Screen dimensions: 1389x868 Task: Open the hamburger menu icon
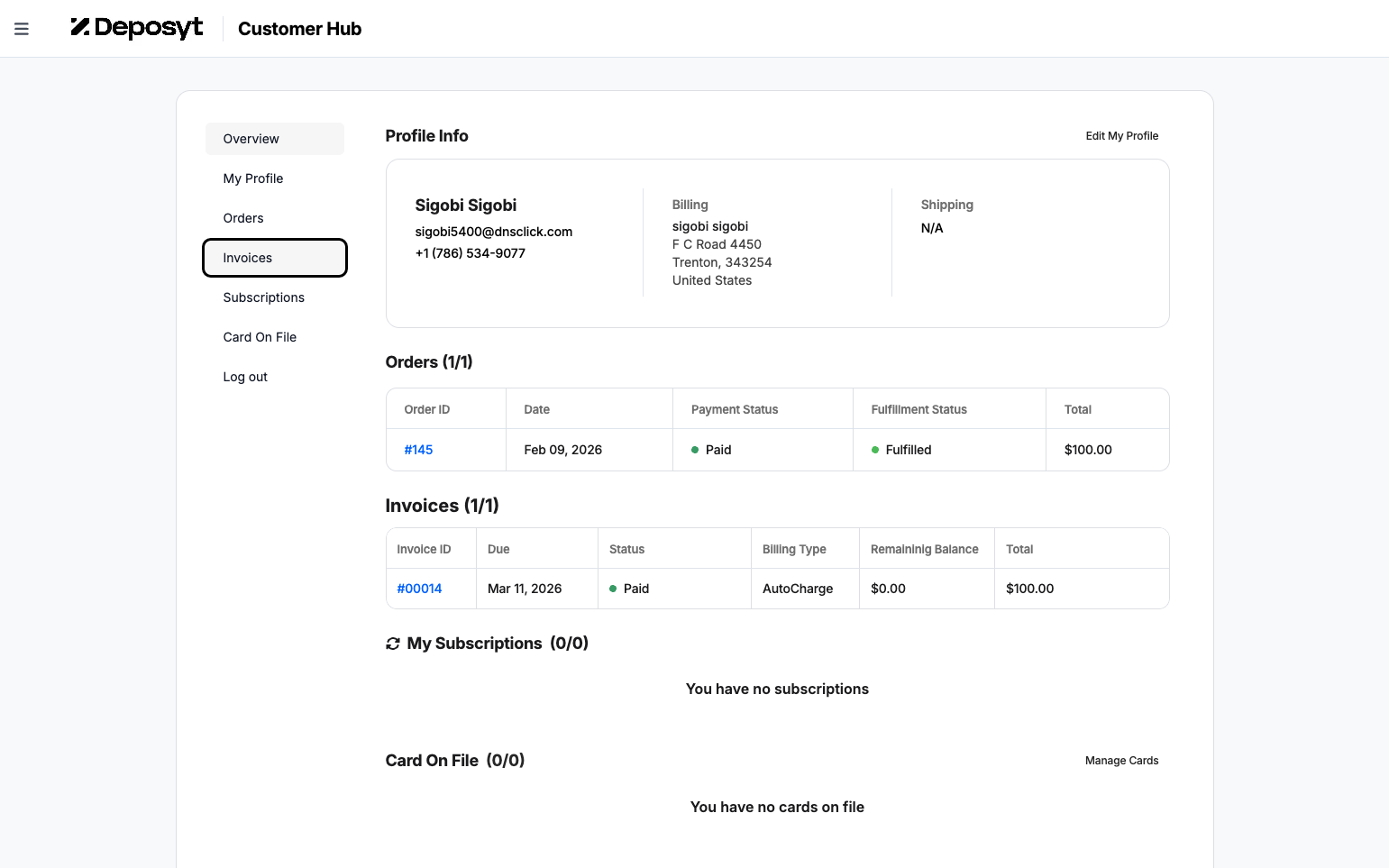click(x=22, y=29)
